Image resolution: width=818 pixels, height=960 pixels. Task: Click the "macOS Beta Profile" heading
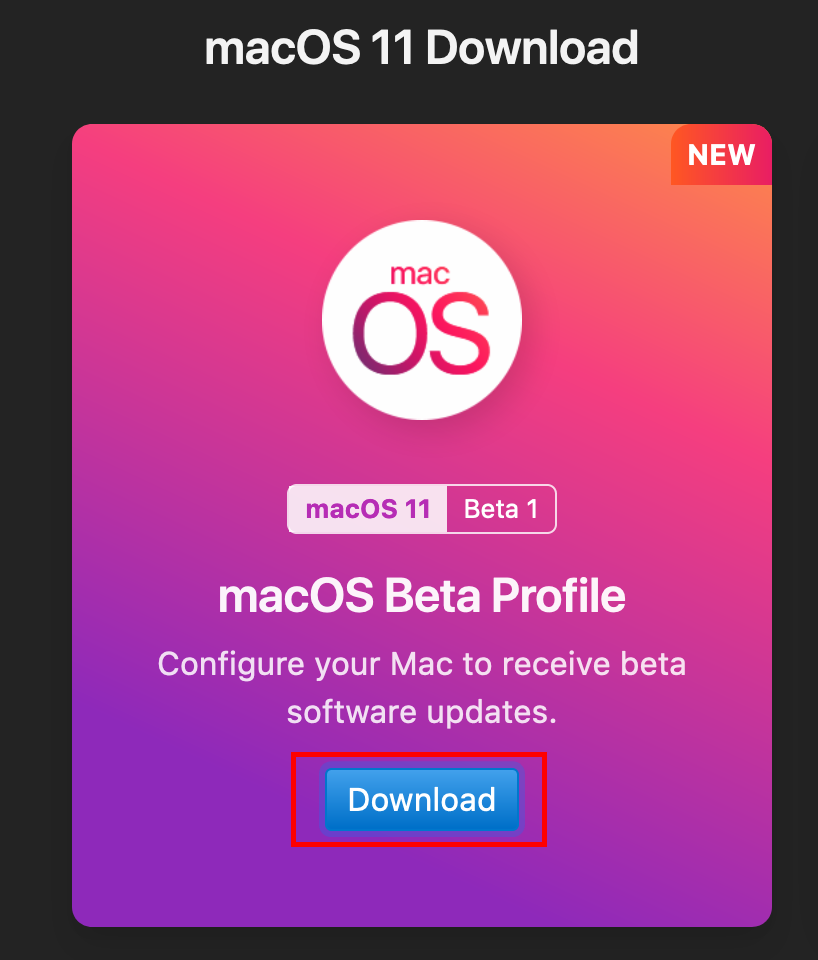click(x=421, y=594)
